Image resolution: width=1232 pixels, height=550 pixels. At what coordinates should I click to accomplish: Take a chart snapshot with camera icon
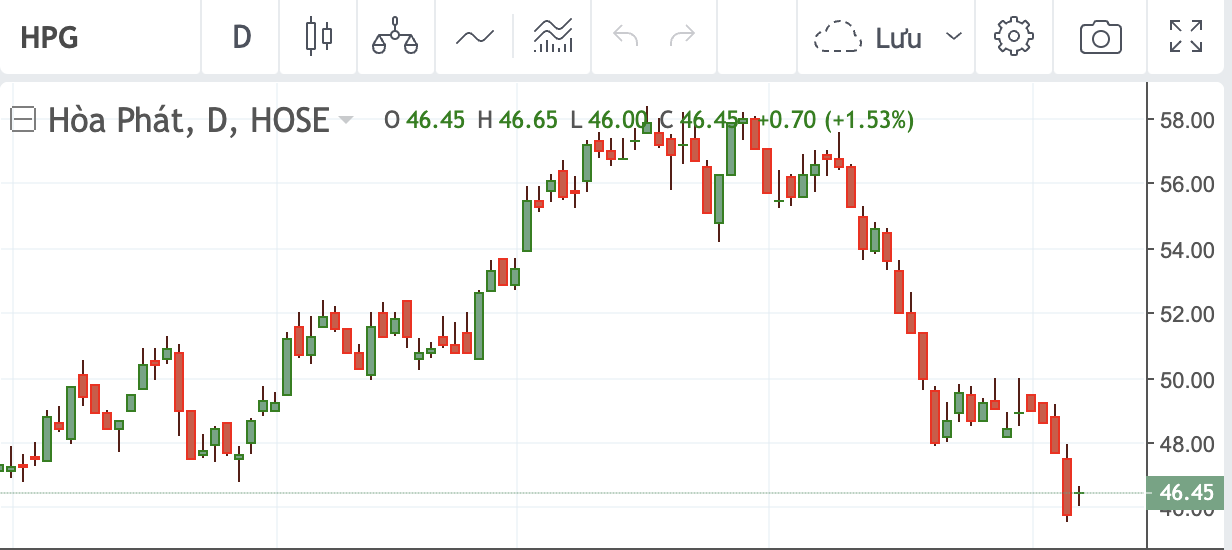[x=1100, y=37]
